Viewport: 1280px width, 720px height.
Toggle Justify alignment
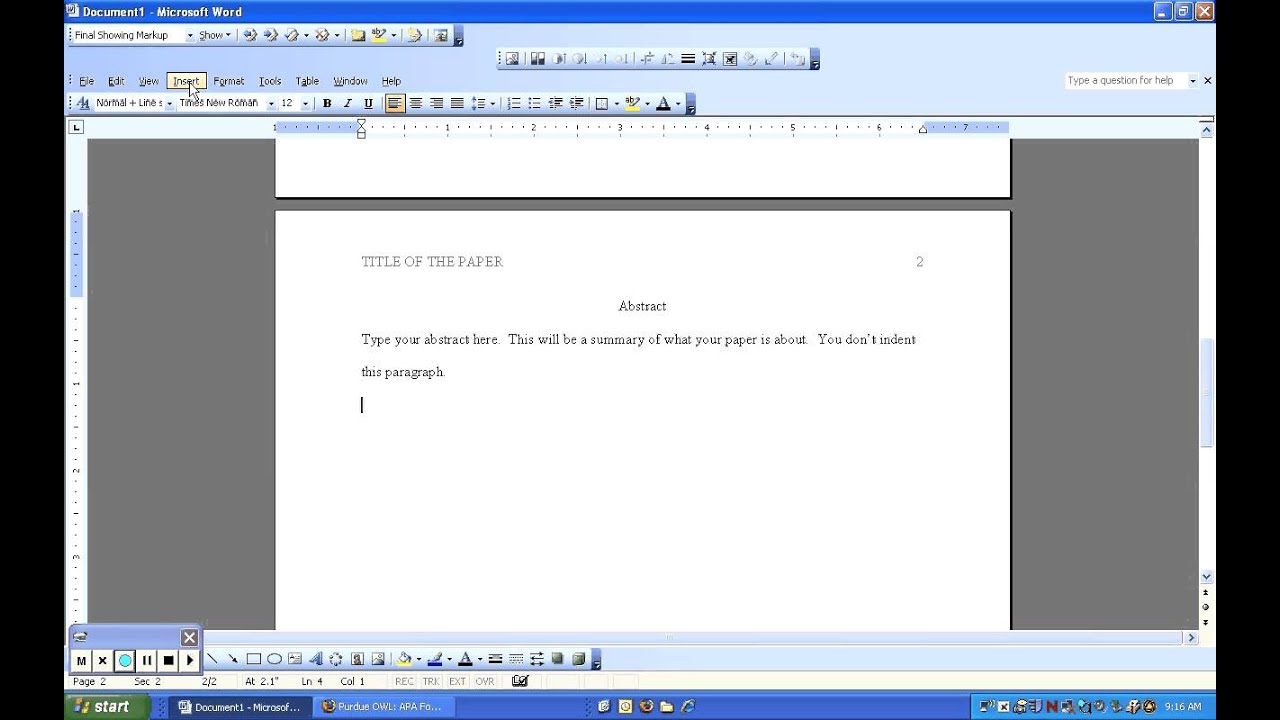point(457,103)
